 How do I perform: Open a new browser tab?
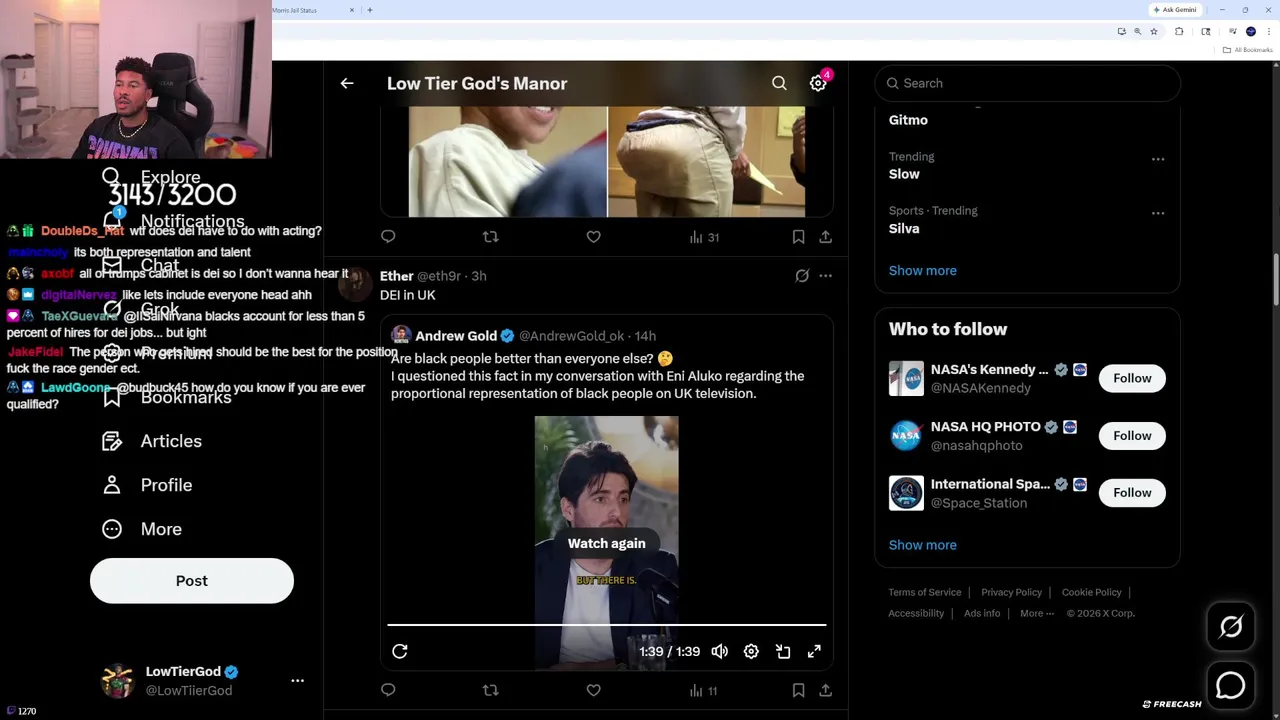[x=370, y=10]
